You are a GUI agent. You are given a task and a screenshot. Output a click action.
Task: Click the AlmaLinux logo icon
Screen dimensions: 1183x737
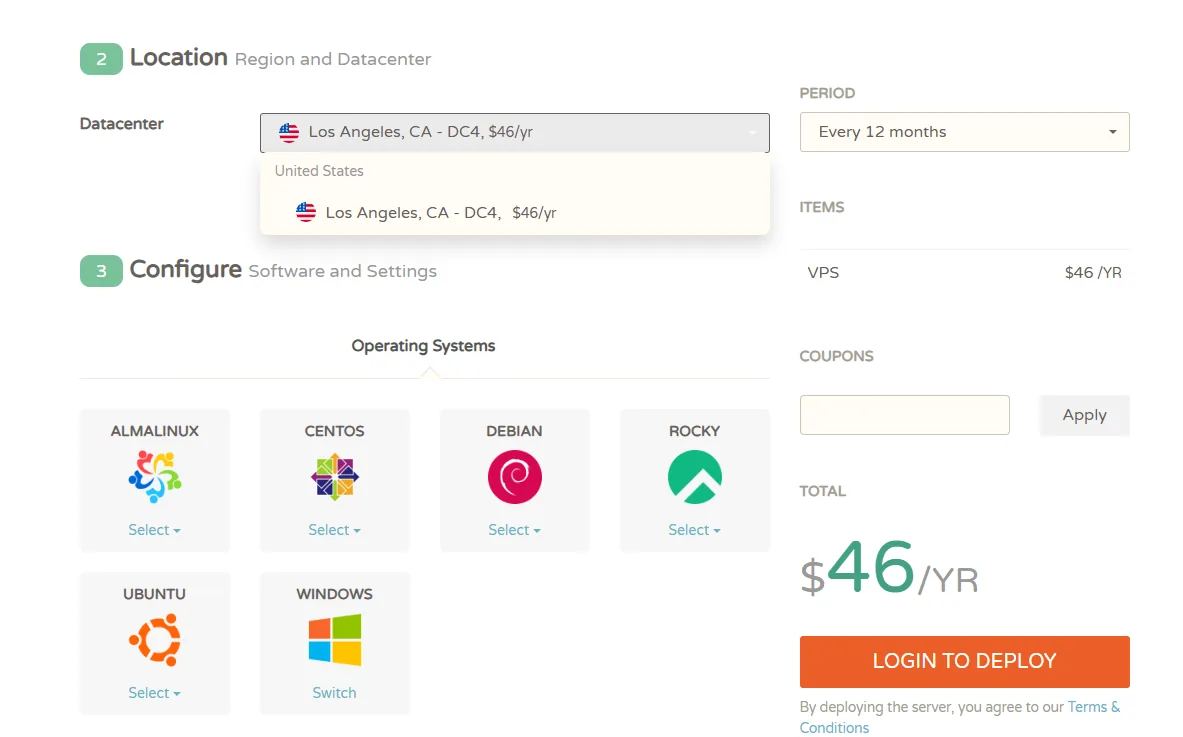pyautogui.click(x=155, y=477)
